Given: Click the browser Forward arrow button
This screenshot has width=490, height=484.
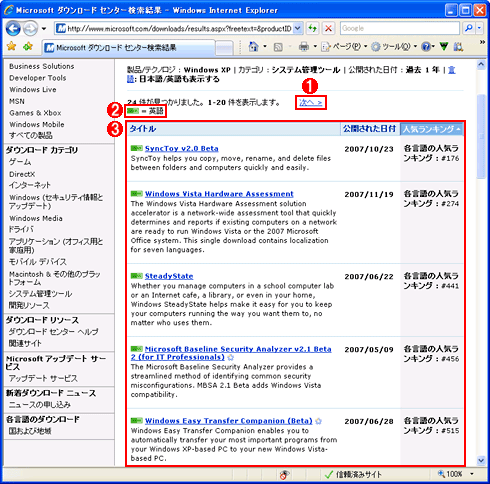Looking at the screenshot, I should point(31,28).
